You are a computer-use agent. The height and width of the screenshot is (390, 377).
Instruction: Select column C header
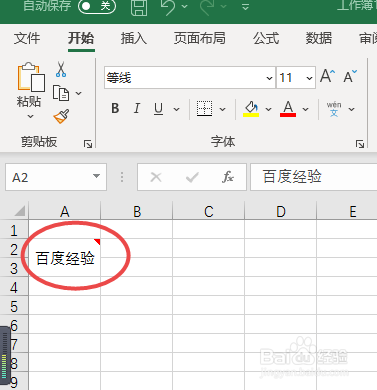(x=209, y=211)
